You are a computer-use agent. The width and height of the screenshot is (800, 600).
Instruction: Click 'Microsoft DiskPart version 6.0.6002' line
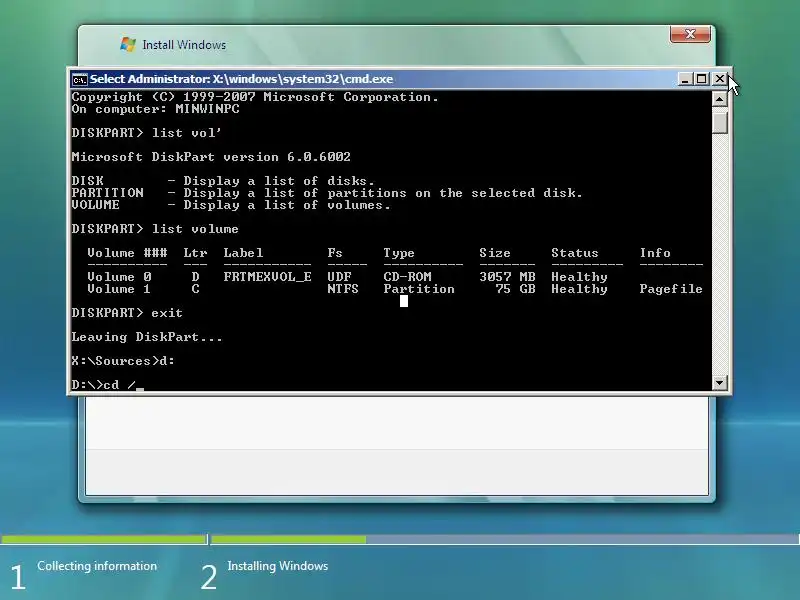[211, 157]
